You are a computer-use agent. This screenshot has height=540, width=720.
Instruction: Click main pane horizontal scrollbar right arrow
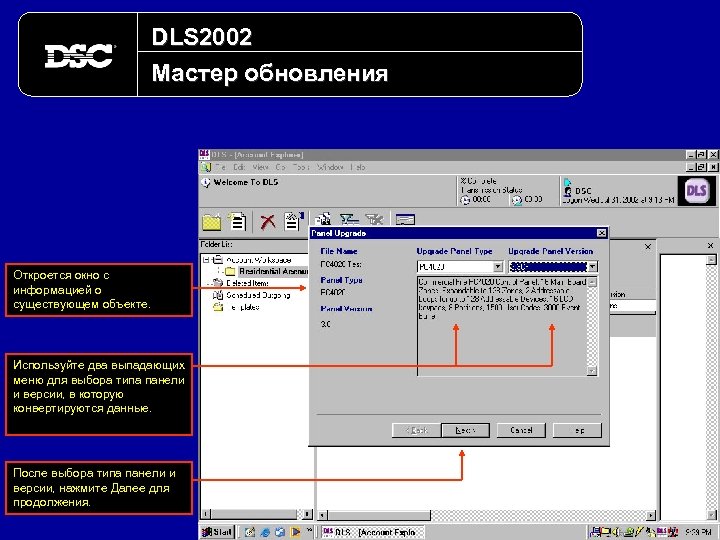tap(651, 515)
